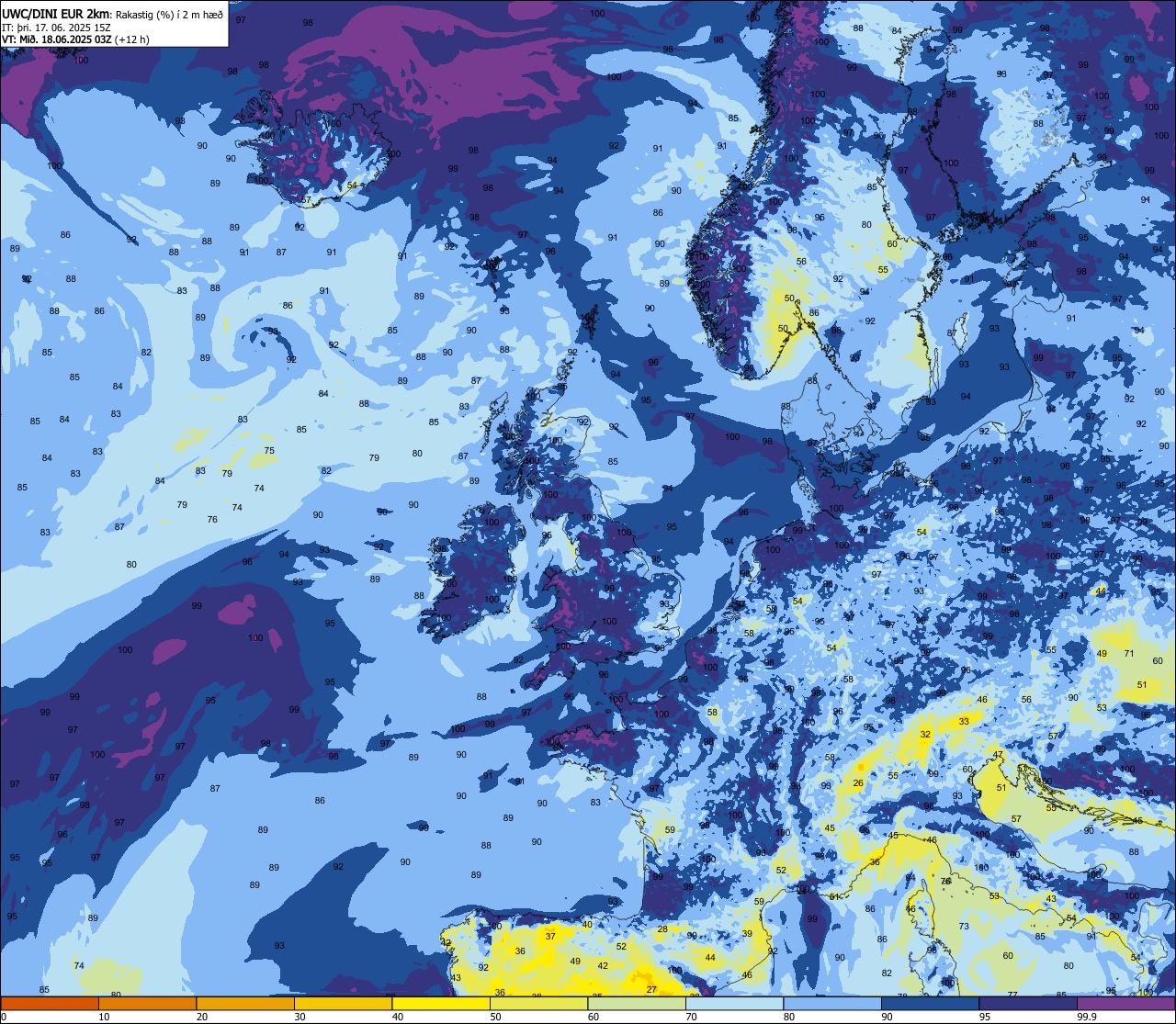The image size is (1176, 1024).
Task: Click the light blue 70–80 legend segment
Action: tap(734, 1003)
